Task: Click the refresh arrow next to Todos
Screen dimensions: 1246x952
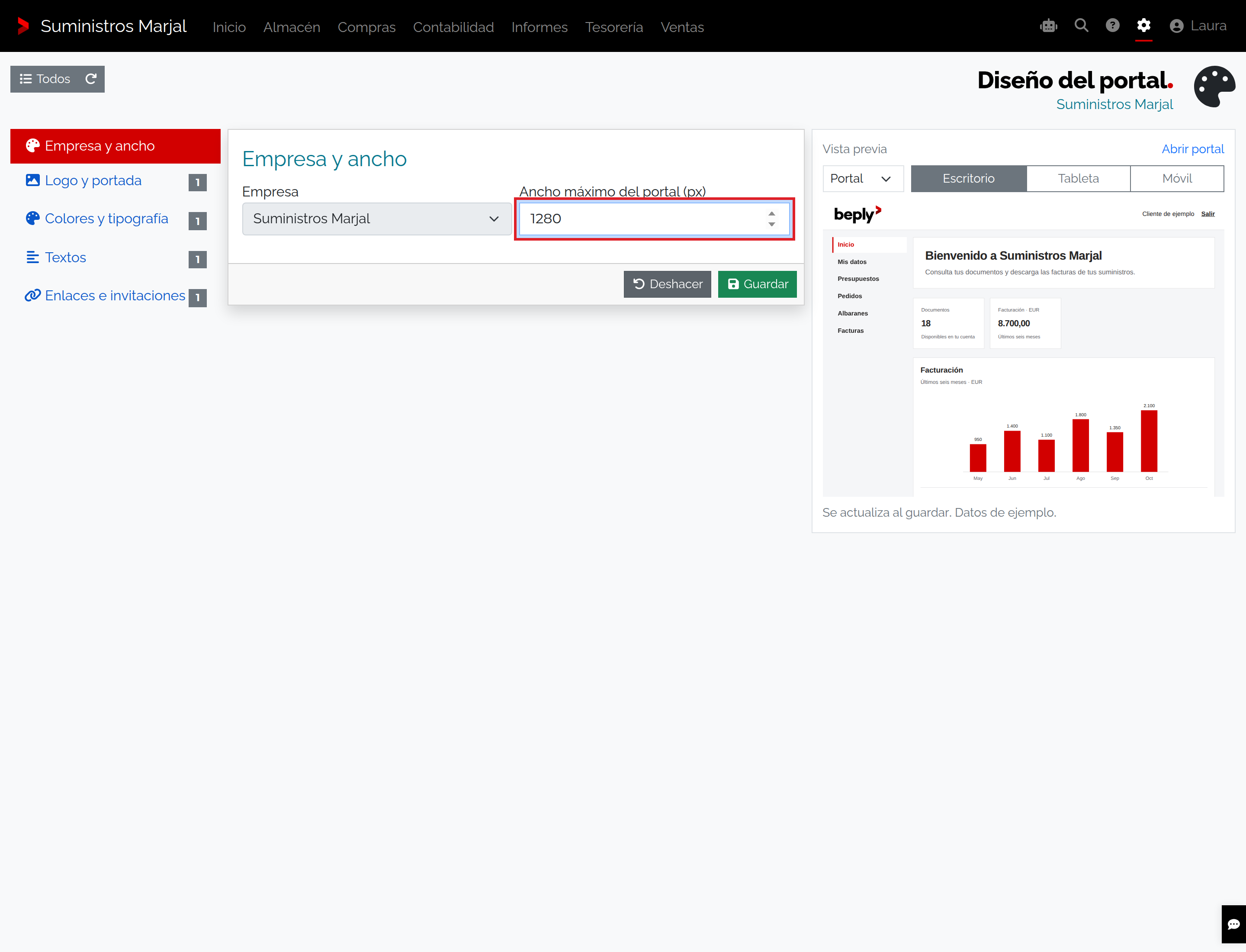Action: click(91, 79)
